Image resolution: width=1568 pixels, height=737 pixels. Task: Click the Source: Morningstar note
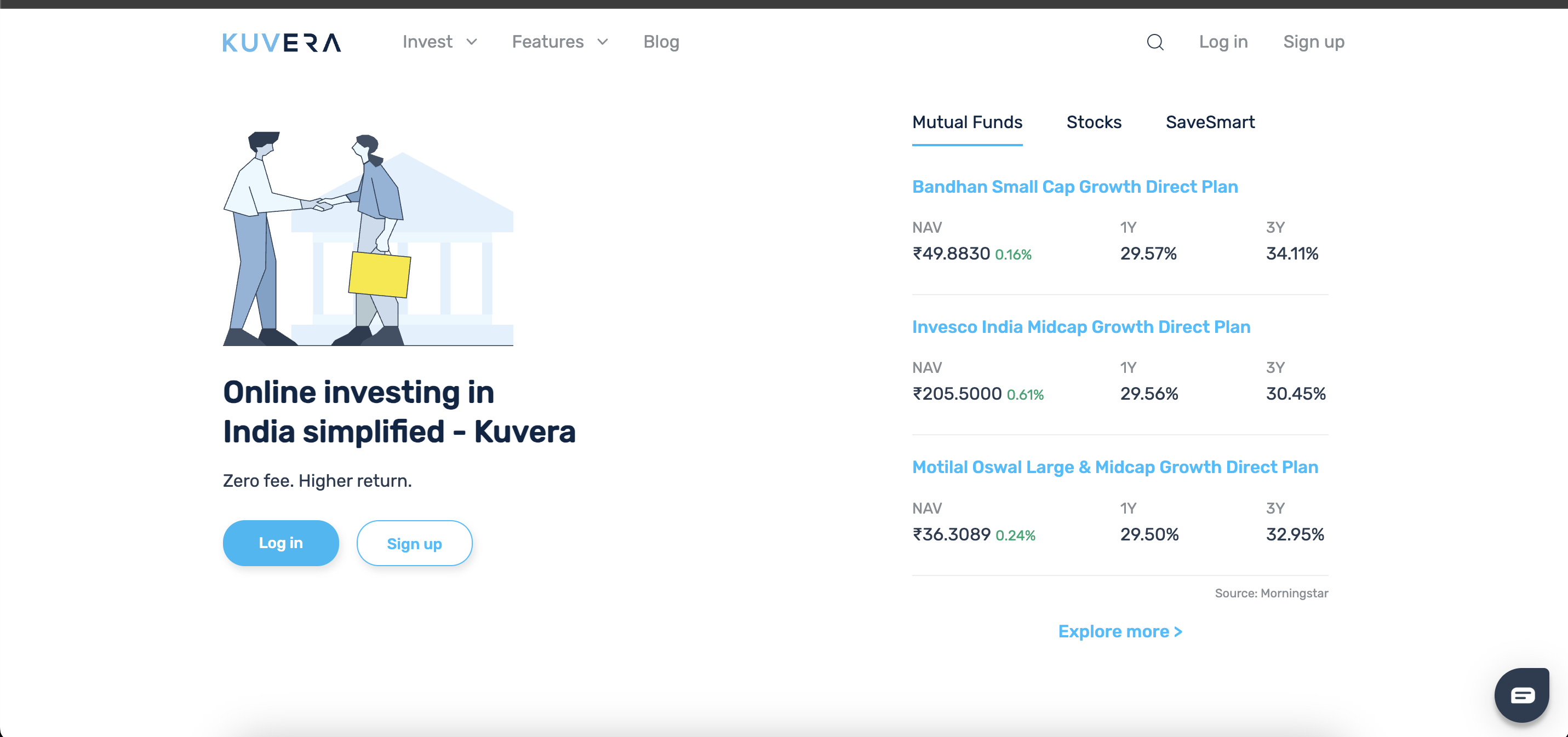(1271, 594)
